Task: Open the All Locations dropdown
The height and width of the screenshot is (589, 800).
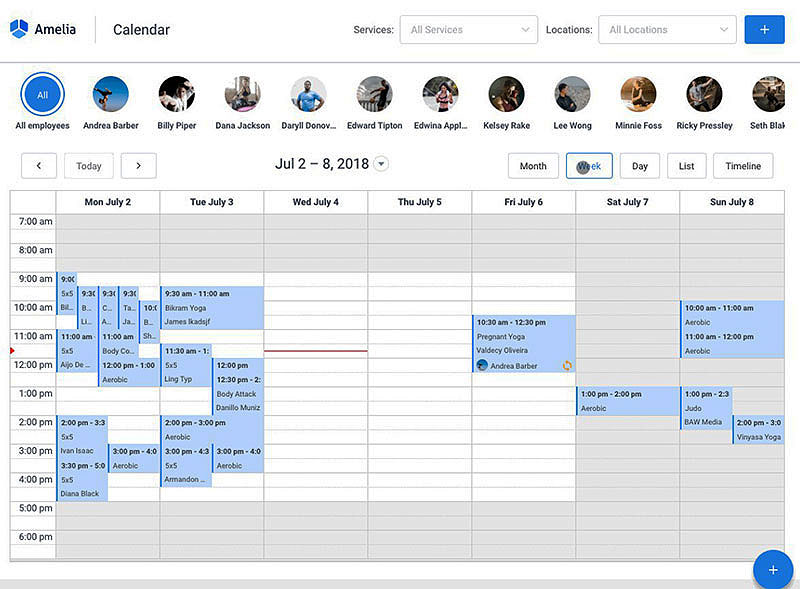Action: pyautogui.click(x=666, y=29)
